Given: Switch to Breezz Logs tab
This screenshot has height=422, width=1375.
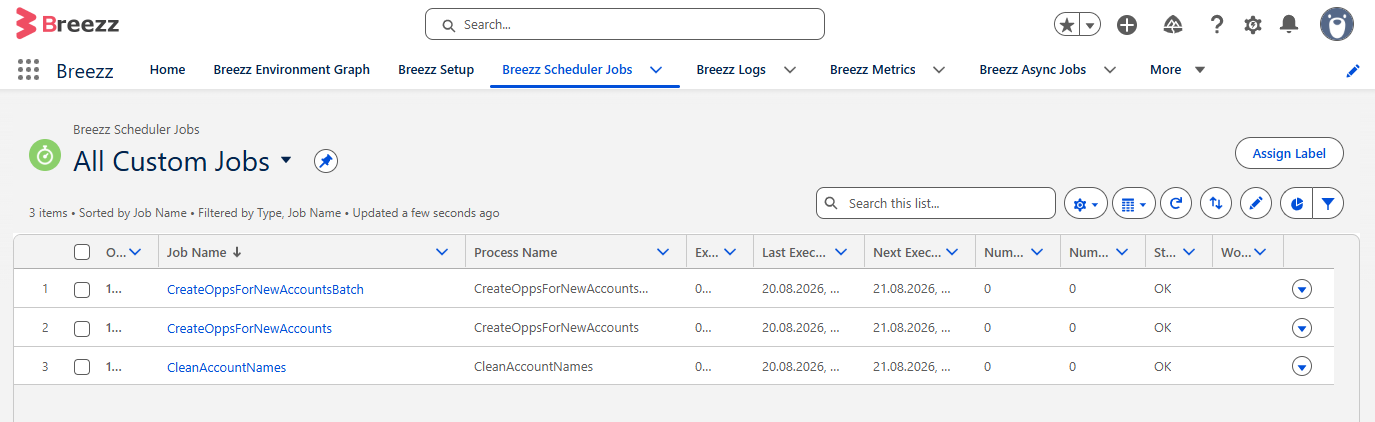Looking at the screenshot, I should click(731, 70).
